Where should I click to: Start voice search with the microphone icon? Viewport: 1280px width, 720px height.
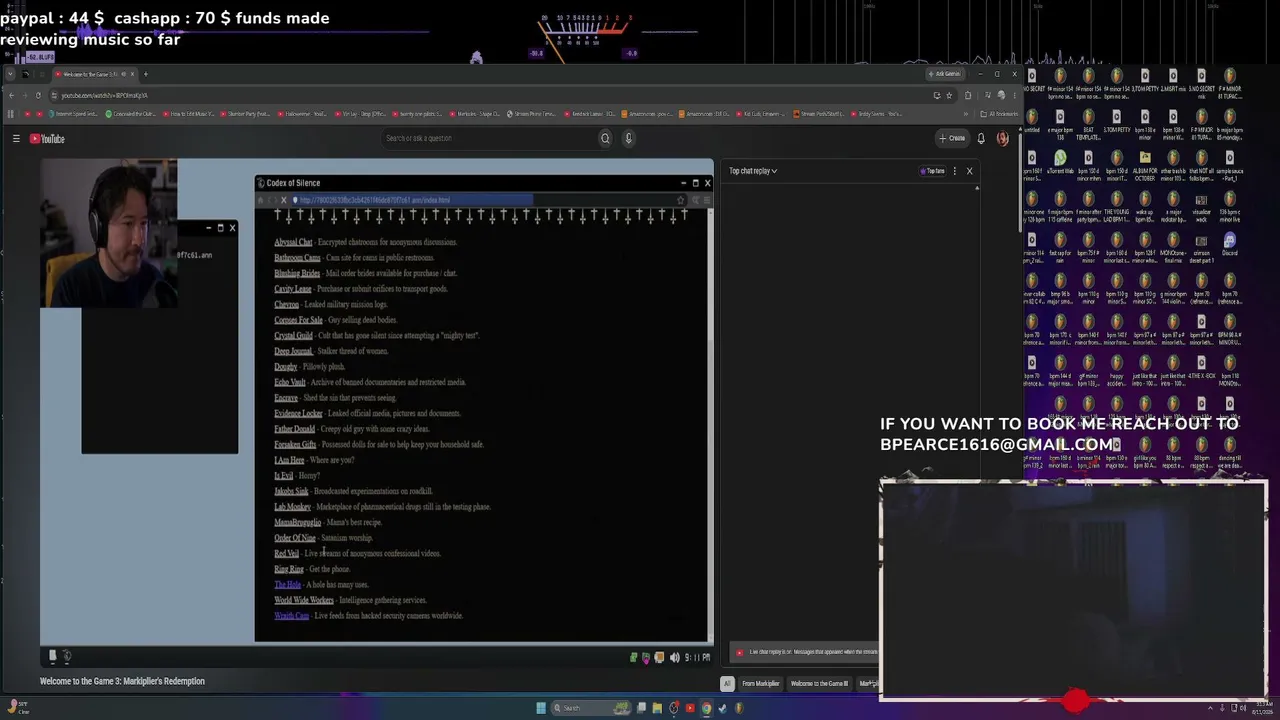pos(629,138)
